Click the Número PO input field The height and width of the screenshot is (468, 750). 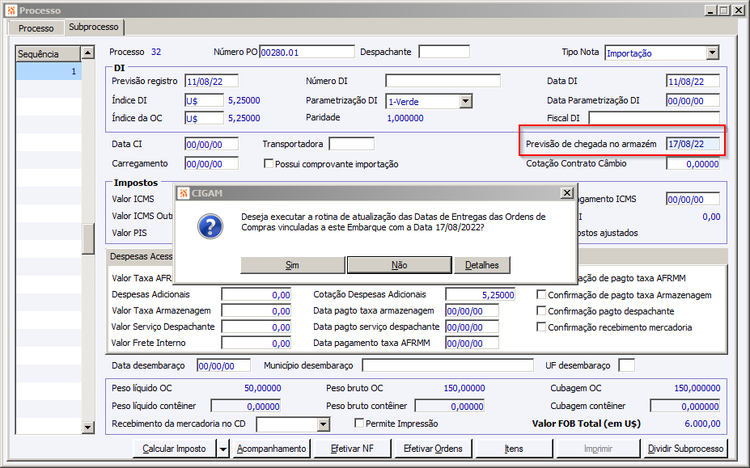pos(307,52)
